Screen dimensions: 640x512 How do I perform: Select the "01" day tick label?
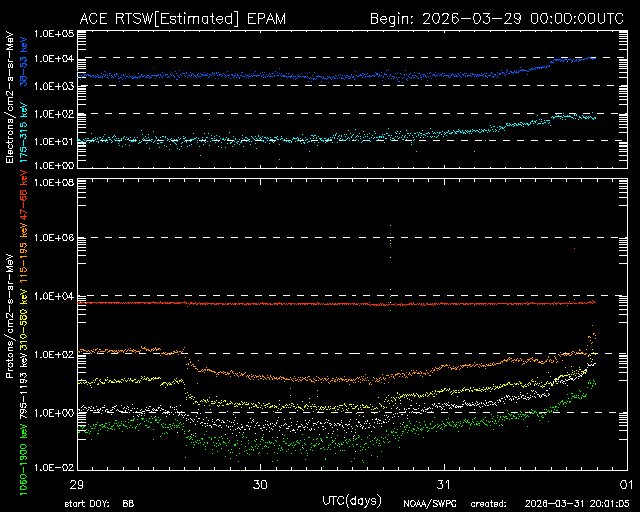[x=626, y=485]
